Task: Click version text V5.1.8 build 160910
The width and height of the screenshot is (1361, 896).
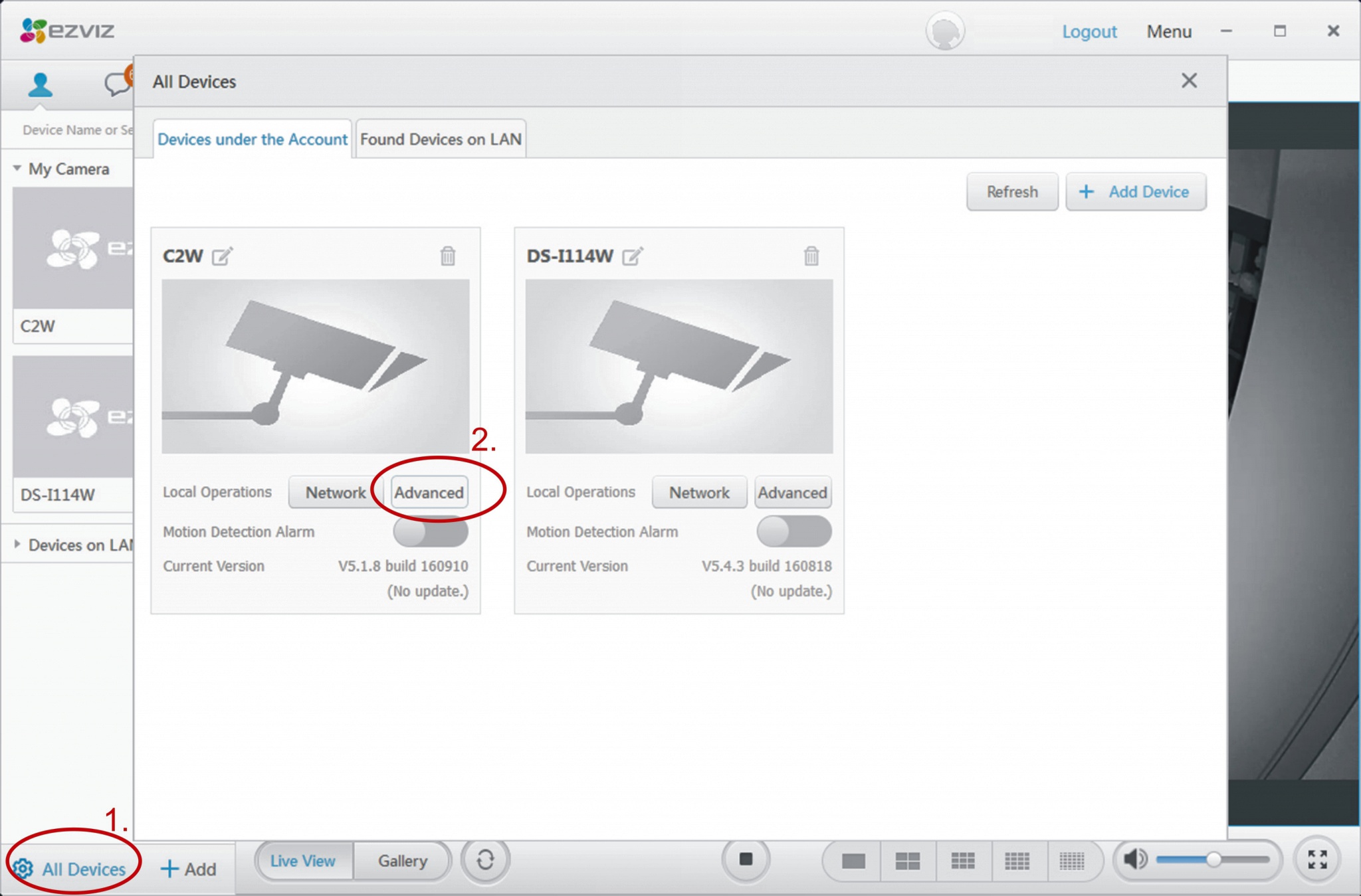Action: tap(403, 566)
